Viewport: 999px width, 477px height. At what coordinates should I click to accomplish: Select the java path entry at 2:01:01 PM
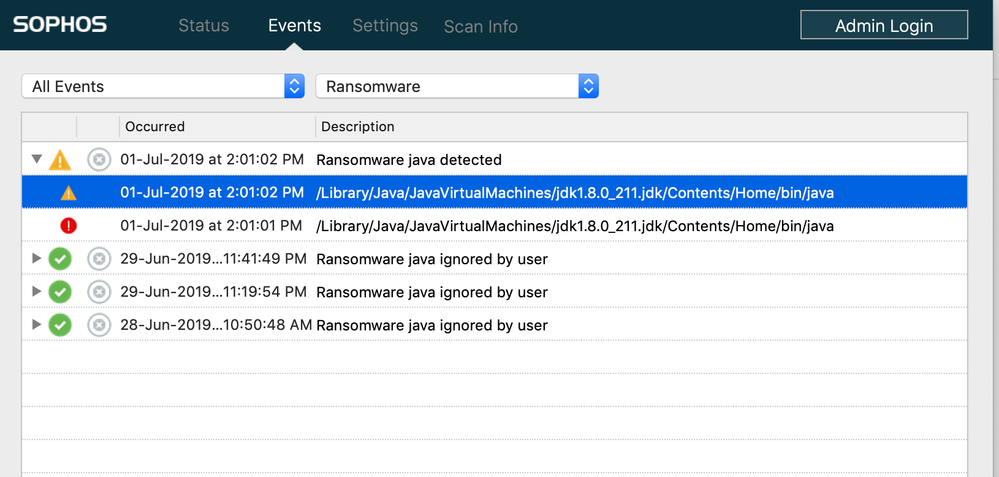[x=575, y=226]
